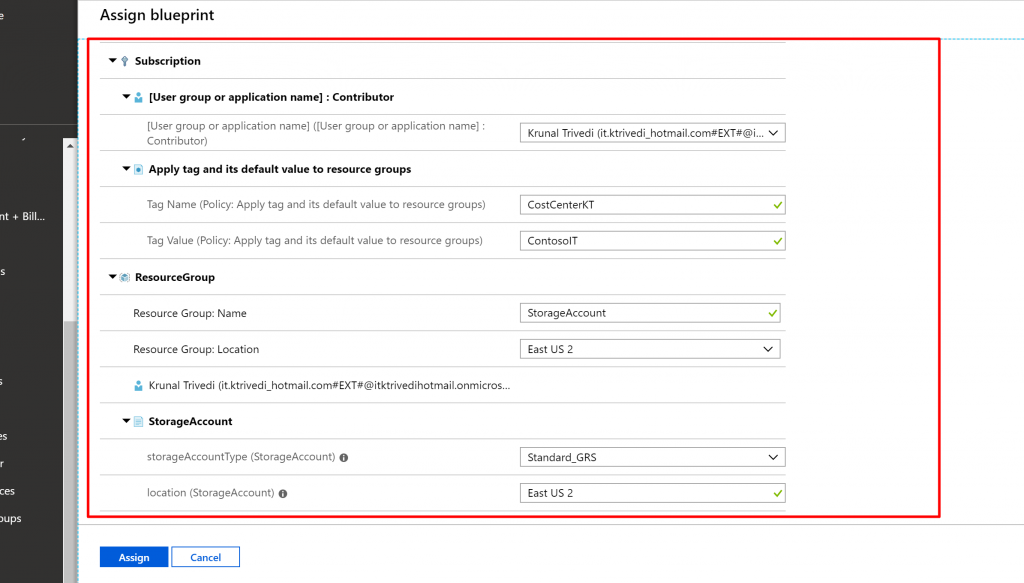Click the Cancel button
1024x583 pixels.
pyautogui.click(x=205, y=557)
